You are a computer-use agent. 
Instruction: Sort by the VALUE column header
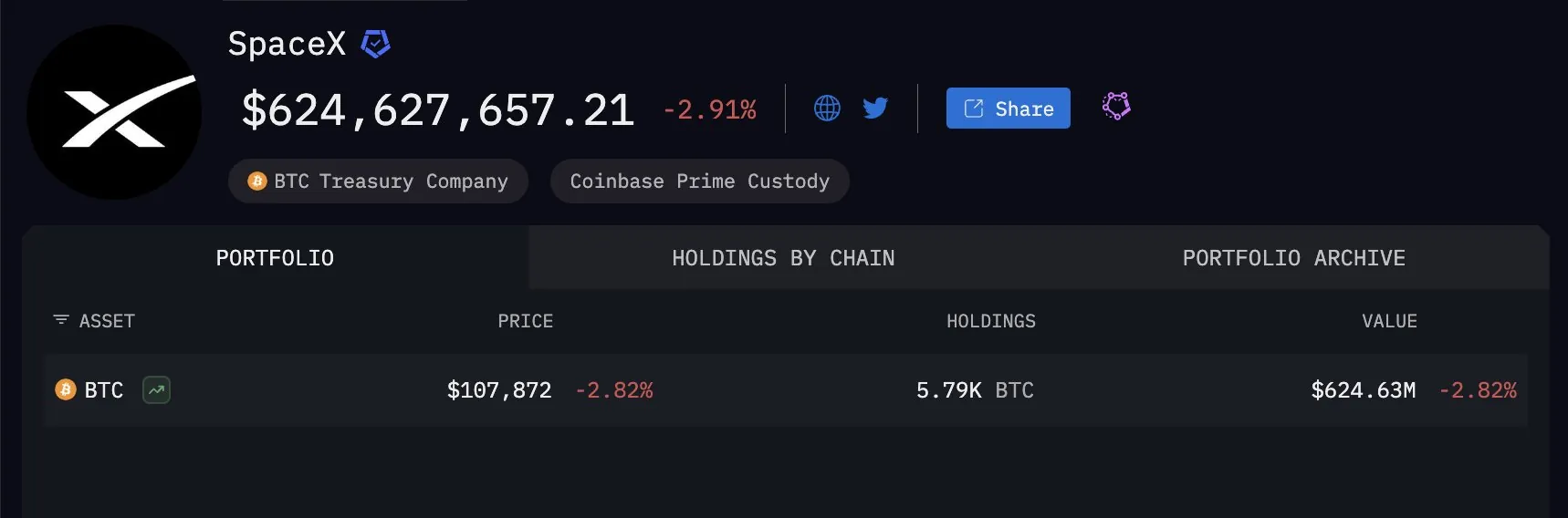click(1389, 321)
